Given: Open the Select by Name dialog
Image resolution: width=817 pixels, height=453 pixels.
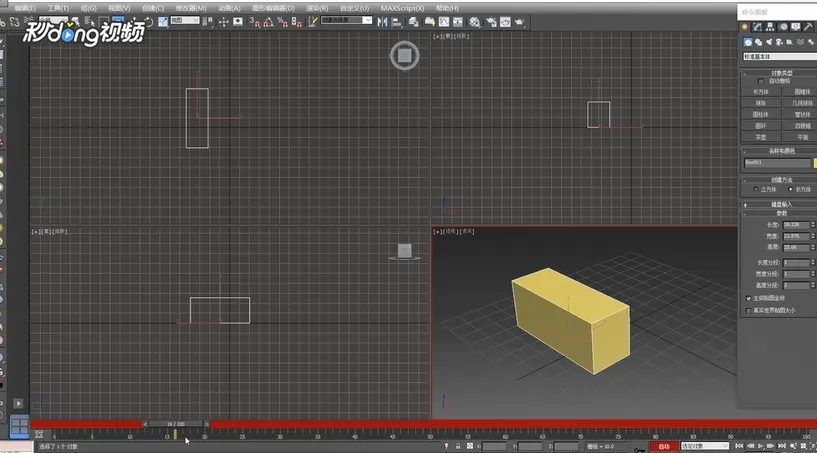Looking at the screenshot, I should click(90, 21).
